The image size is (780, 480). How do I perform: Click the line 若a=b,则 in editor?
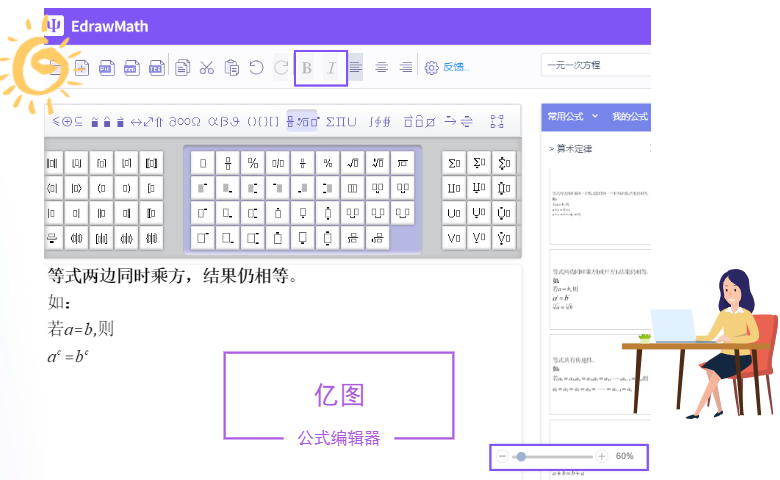pyautogui.click(x=81, y=329)
